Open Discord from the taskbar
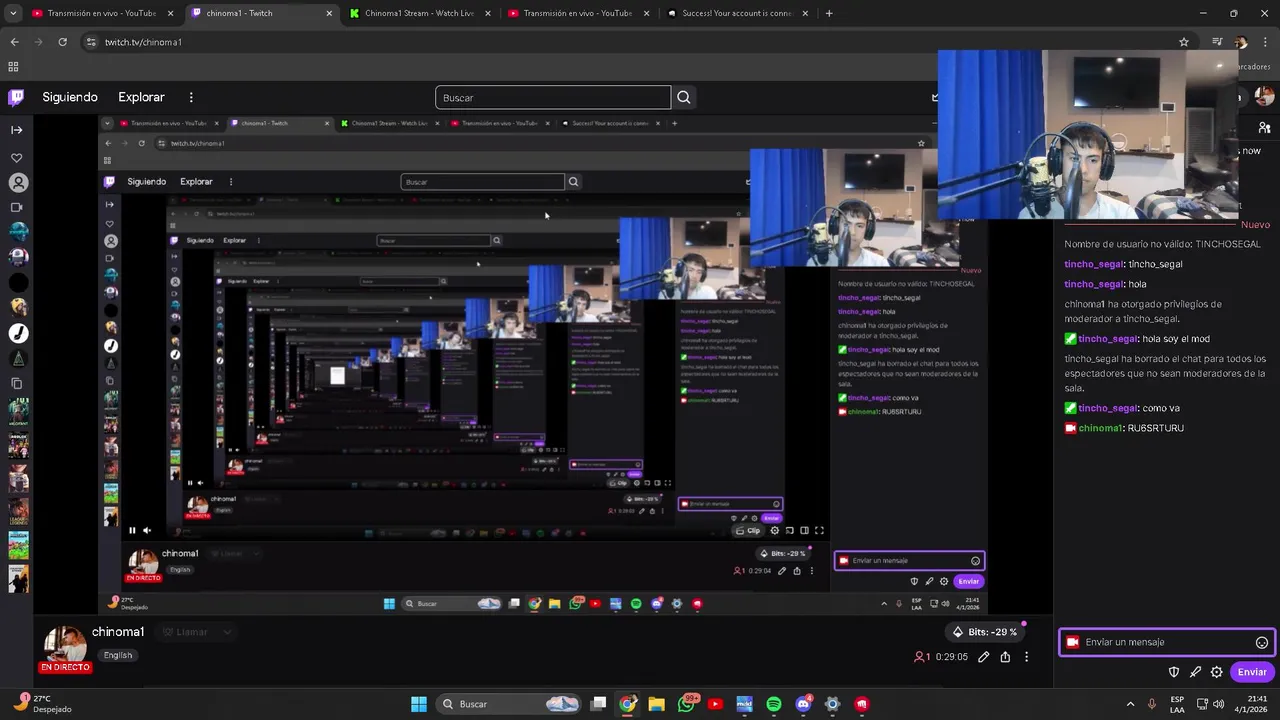 click(x=803, y=704)
